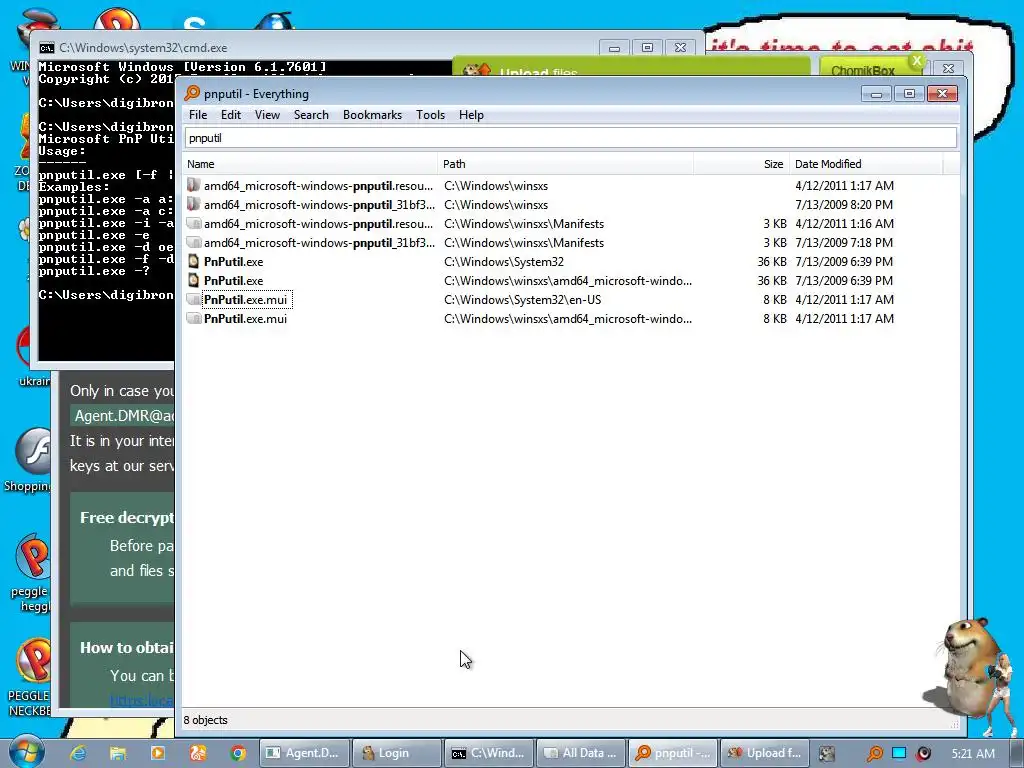Click the date 7/13/2009 7:18 PM
This screenshot has width=1024, height=768.
844,243
